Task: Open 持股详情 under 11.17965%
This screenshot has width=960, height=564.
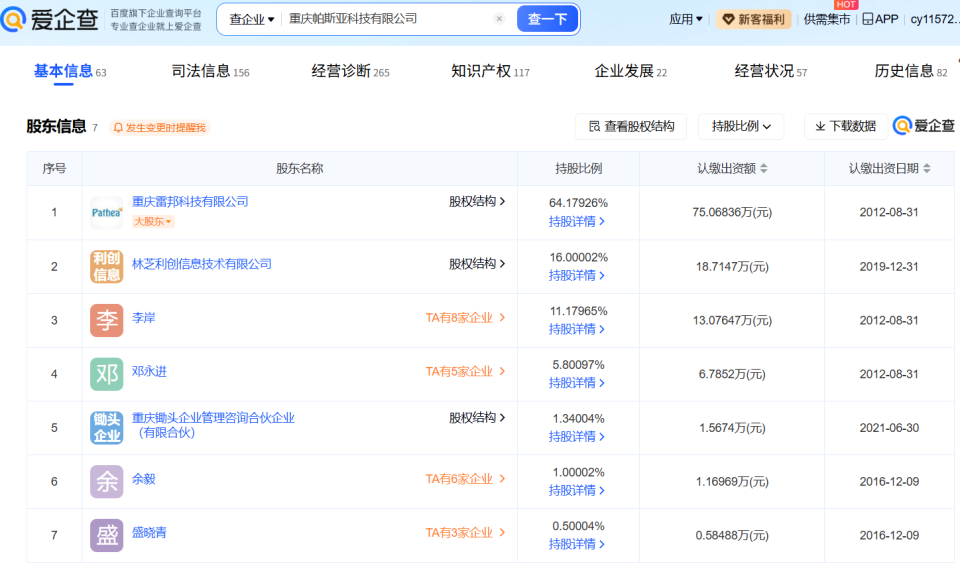Action: [577, 329]
